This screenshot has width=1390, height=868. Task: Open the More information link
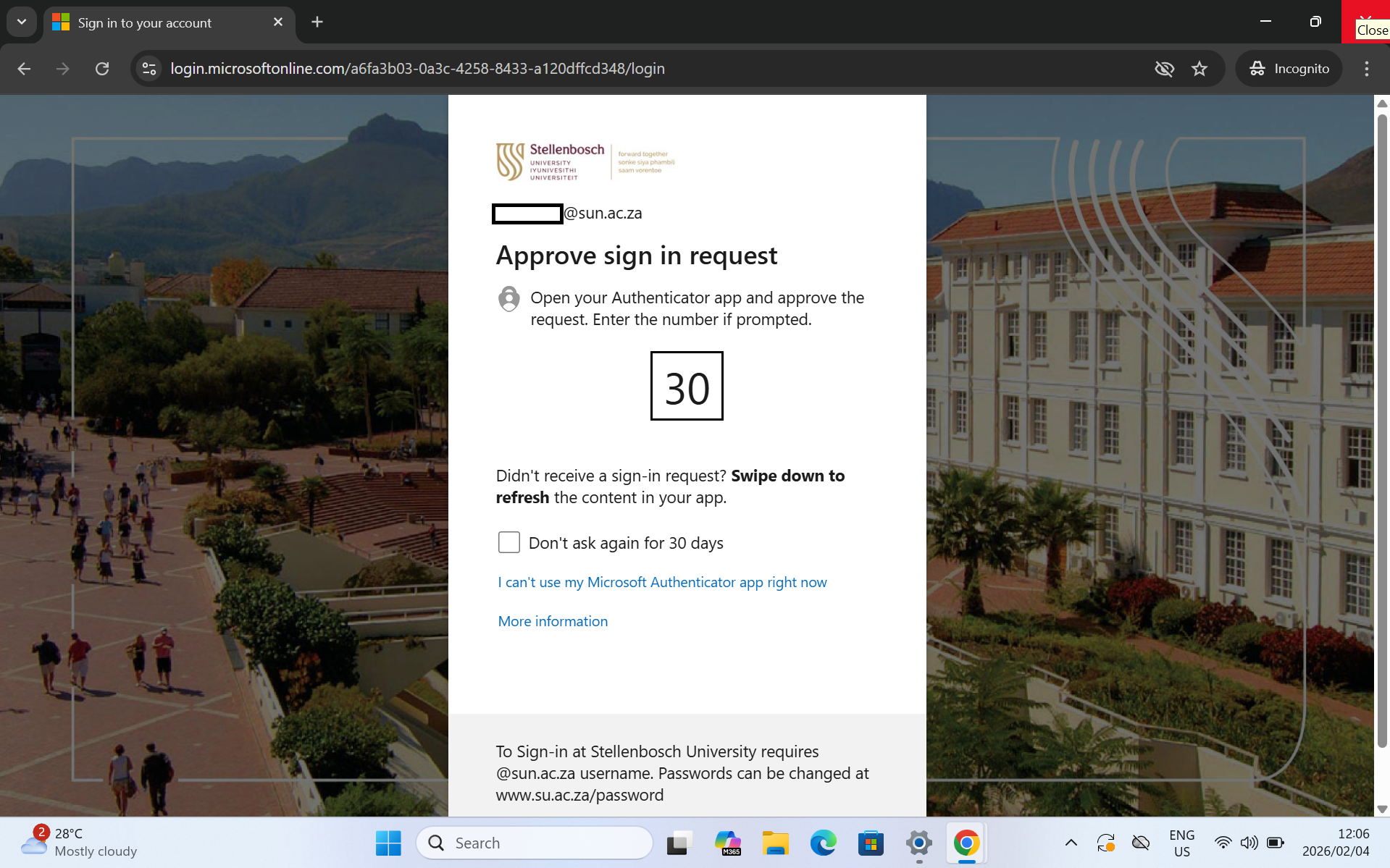(x=553, y=621)
